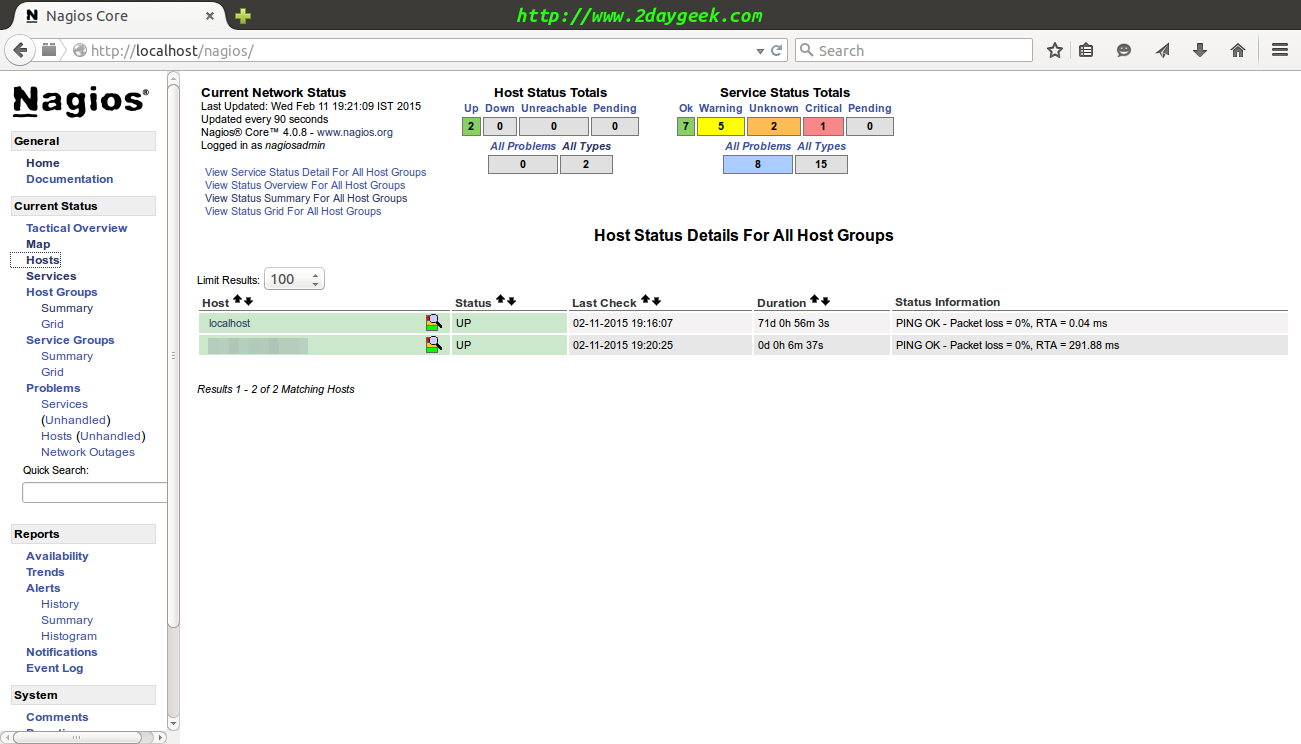Go to browser home page icon
This screenshot has width=1301, height=744.
point(1238,50)
